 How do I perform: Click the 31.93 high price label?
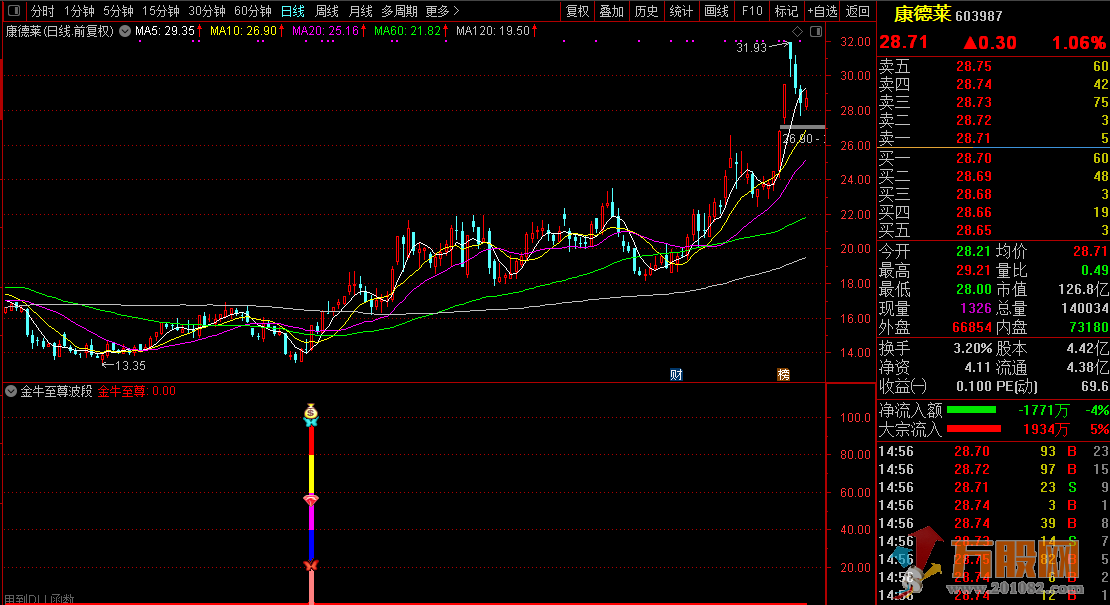point(751,48)
